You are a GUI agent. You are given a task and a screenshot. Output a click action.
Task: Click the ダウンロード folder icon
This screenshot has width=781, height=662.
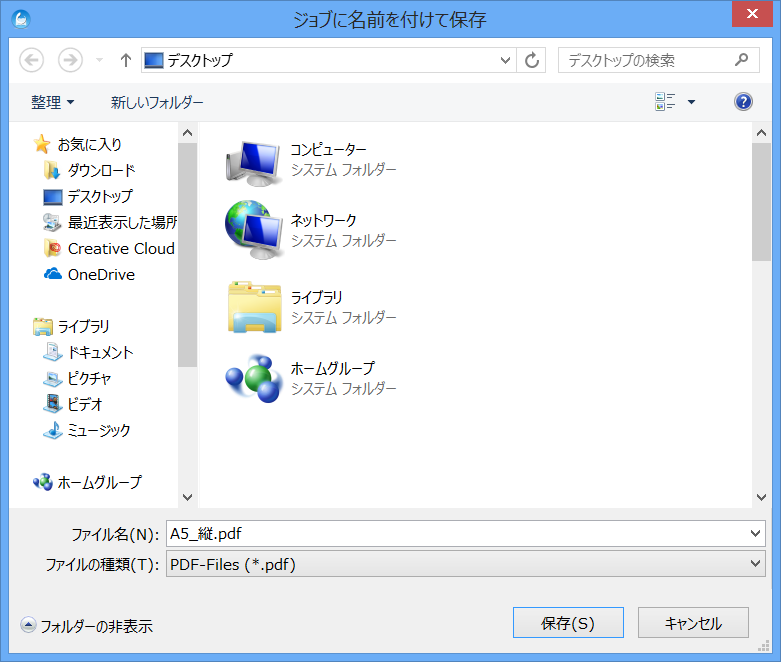52,170
